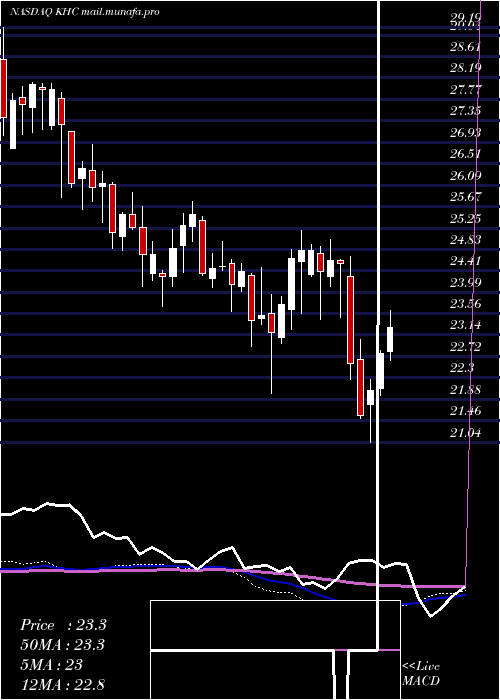Select the 50MA : 23.3 legend entry

coord(63,645)
